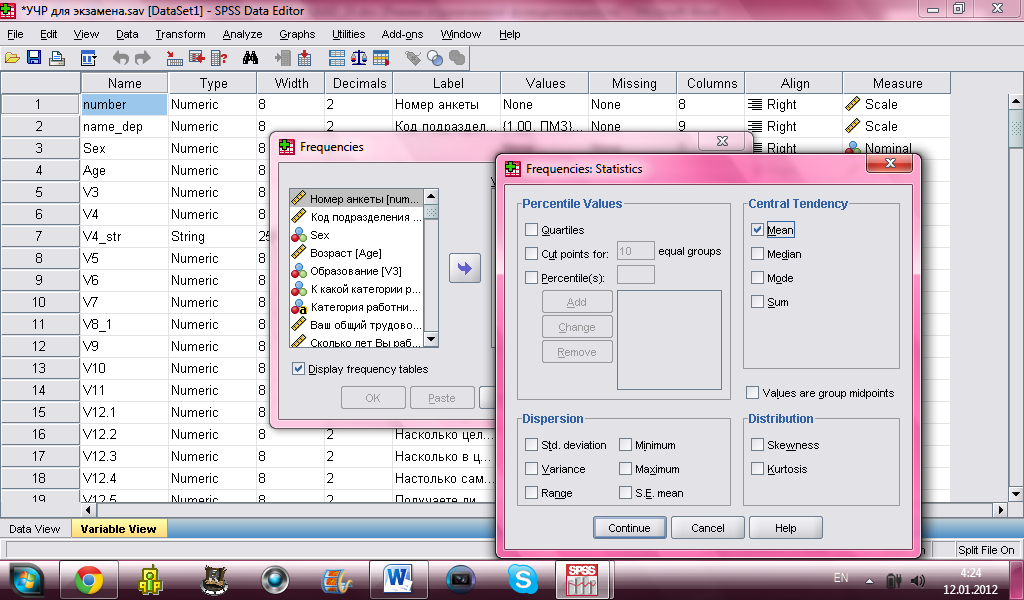
Task: Select Образование [V3] in variable list
Action: pos(355,271)
